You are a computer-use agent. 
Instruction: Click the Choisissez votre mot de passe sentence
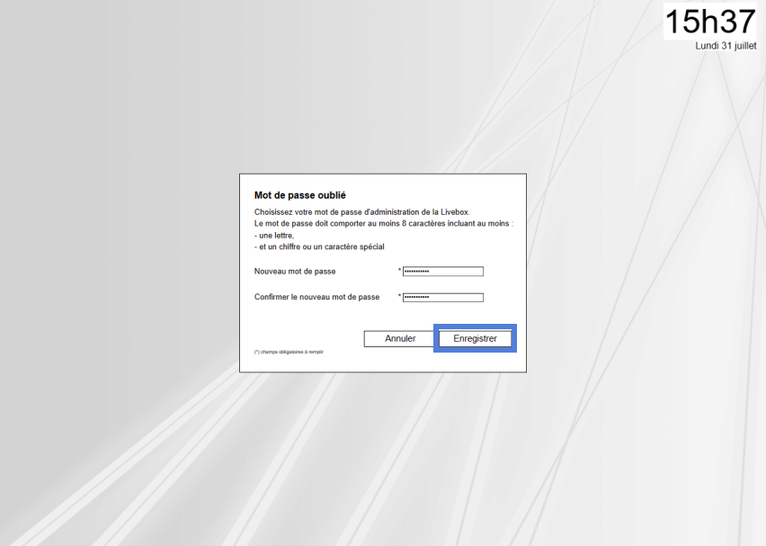tap(360, 213)
